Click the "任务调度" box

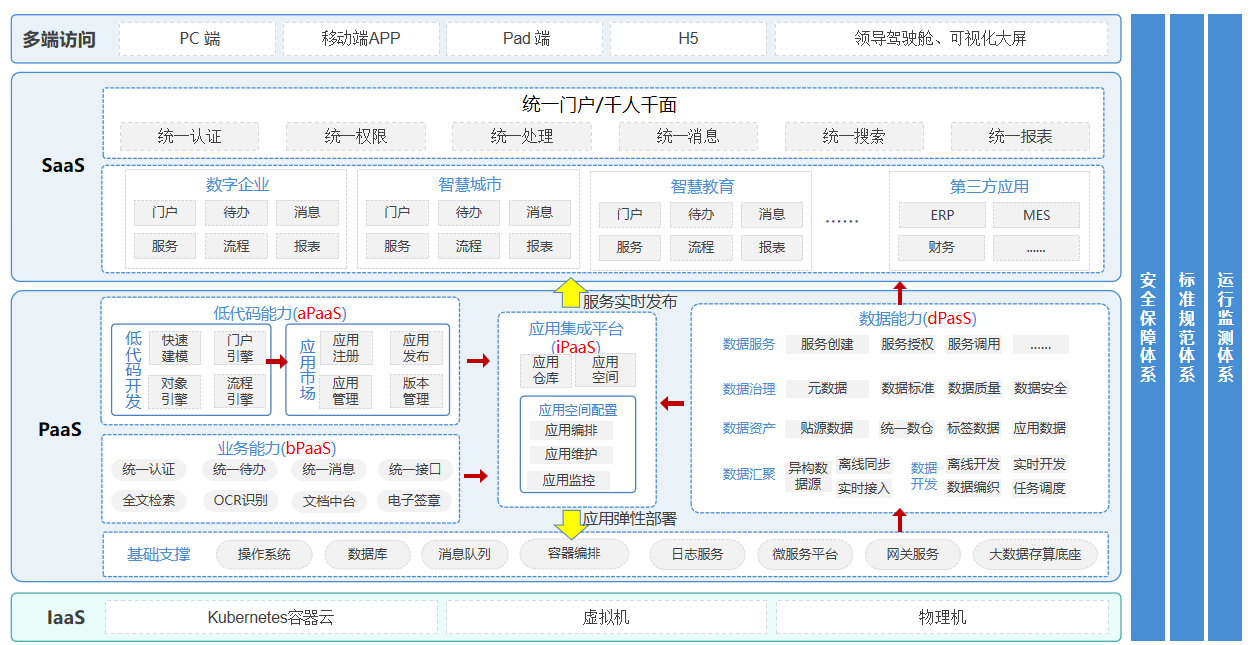(x=1040, y=488)
